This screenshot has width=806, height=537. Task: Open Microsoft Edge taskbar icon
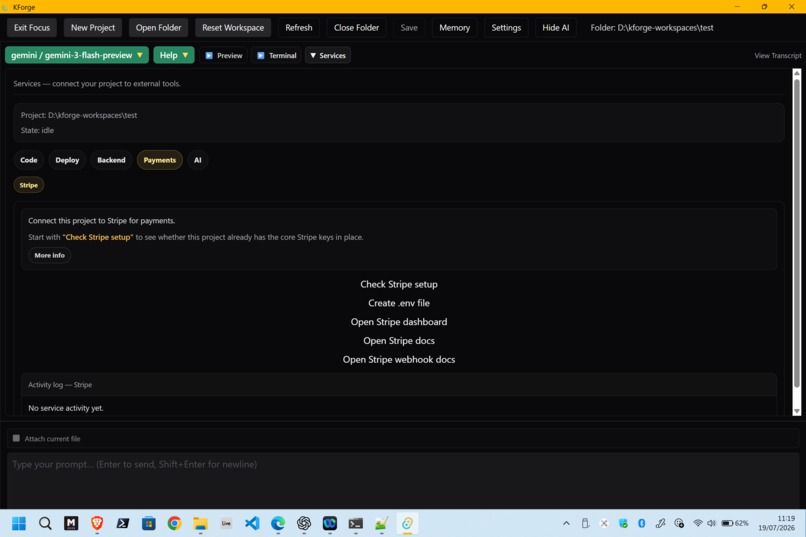(x=278, y=523)
